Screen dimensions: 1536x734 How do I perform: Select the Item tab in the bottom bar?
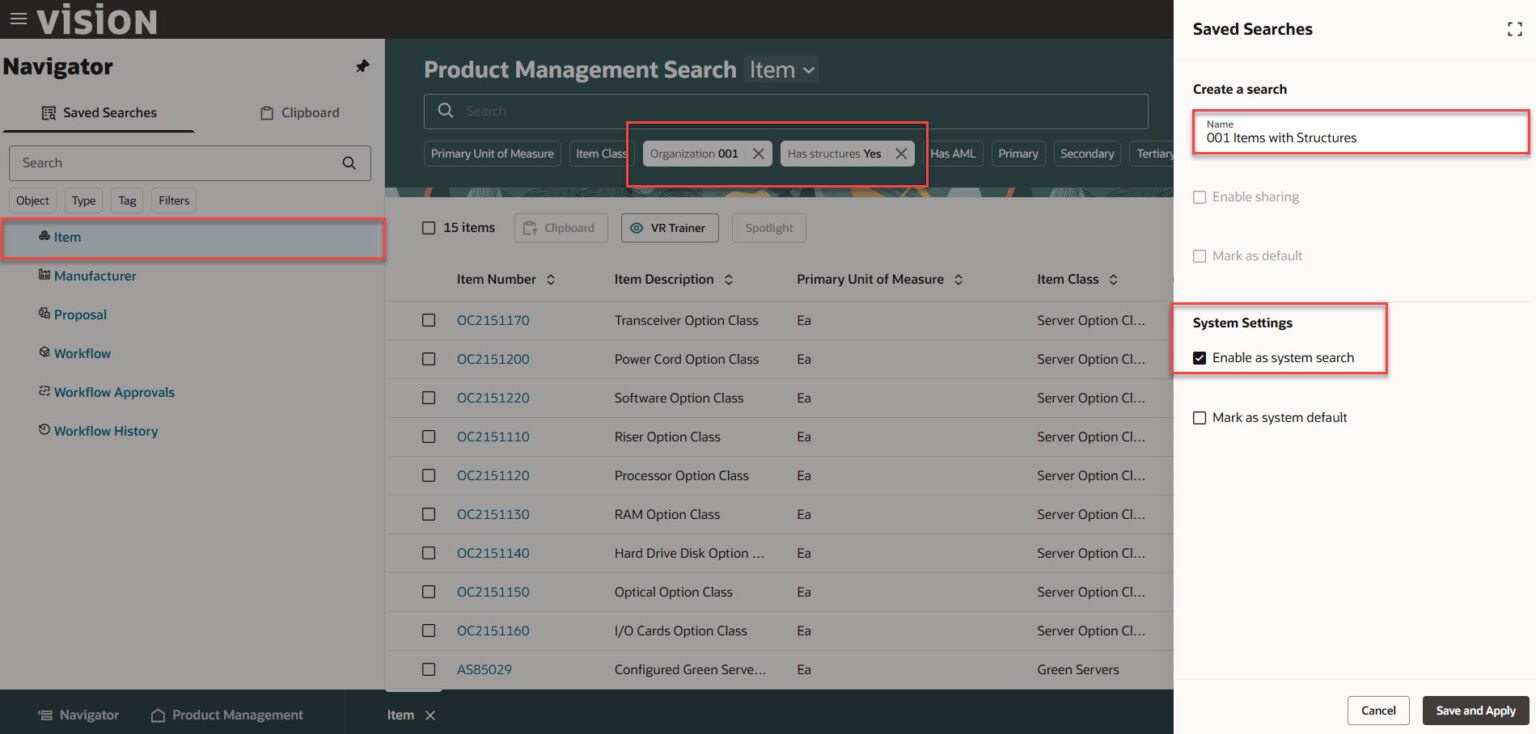point(400,714)
